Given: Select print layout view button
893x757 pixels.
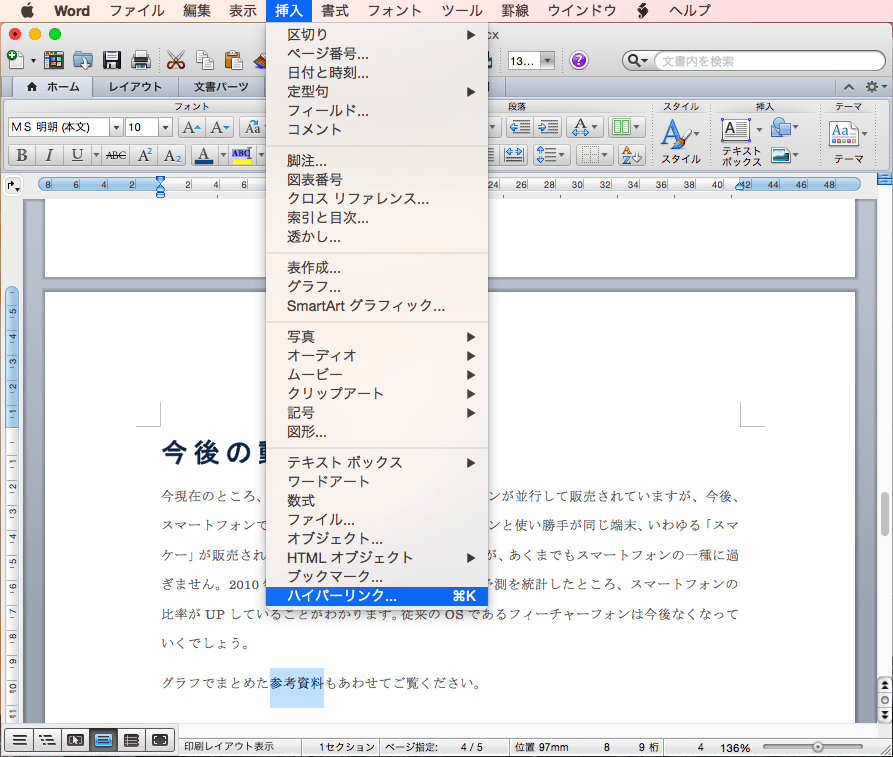Looking at the screenshot, I should point(103,740).
